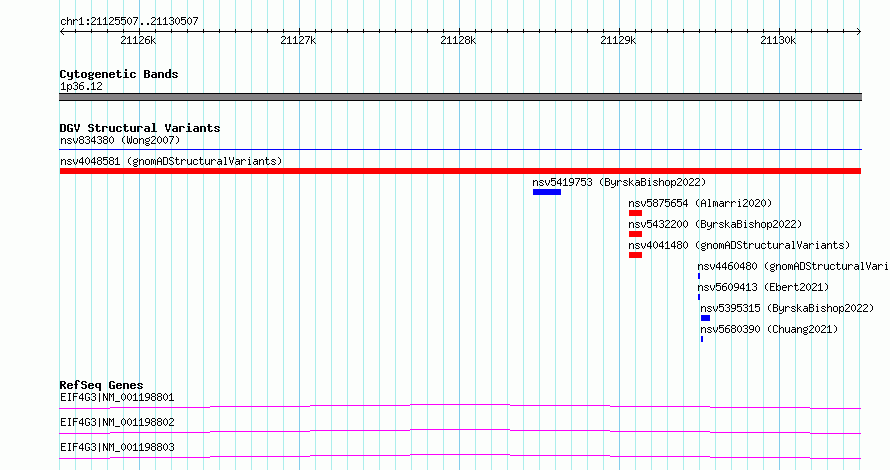Click the red bar under nsv5432200
890x470 pixels.
click(x=635, y=234)
